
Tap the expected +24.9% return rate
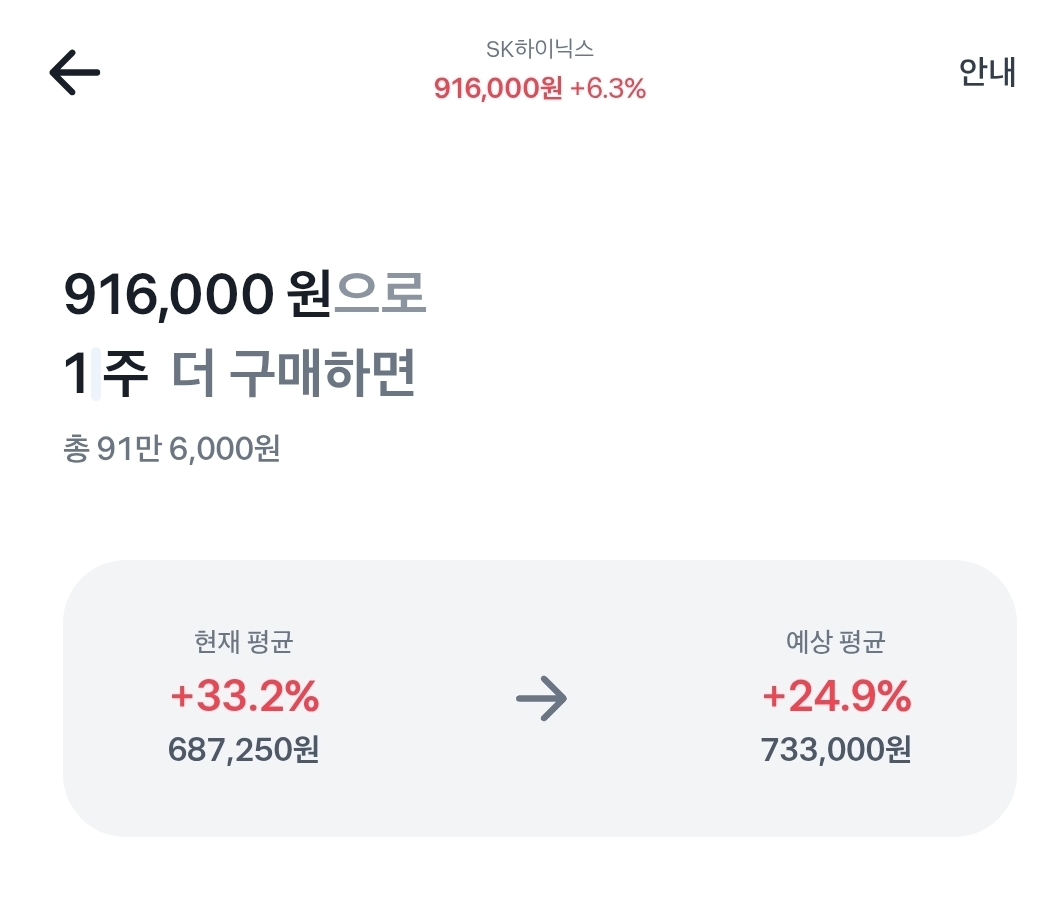836,697
